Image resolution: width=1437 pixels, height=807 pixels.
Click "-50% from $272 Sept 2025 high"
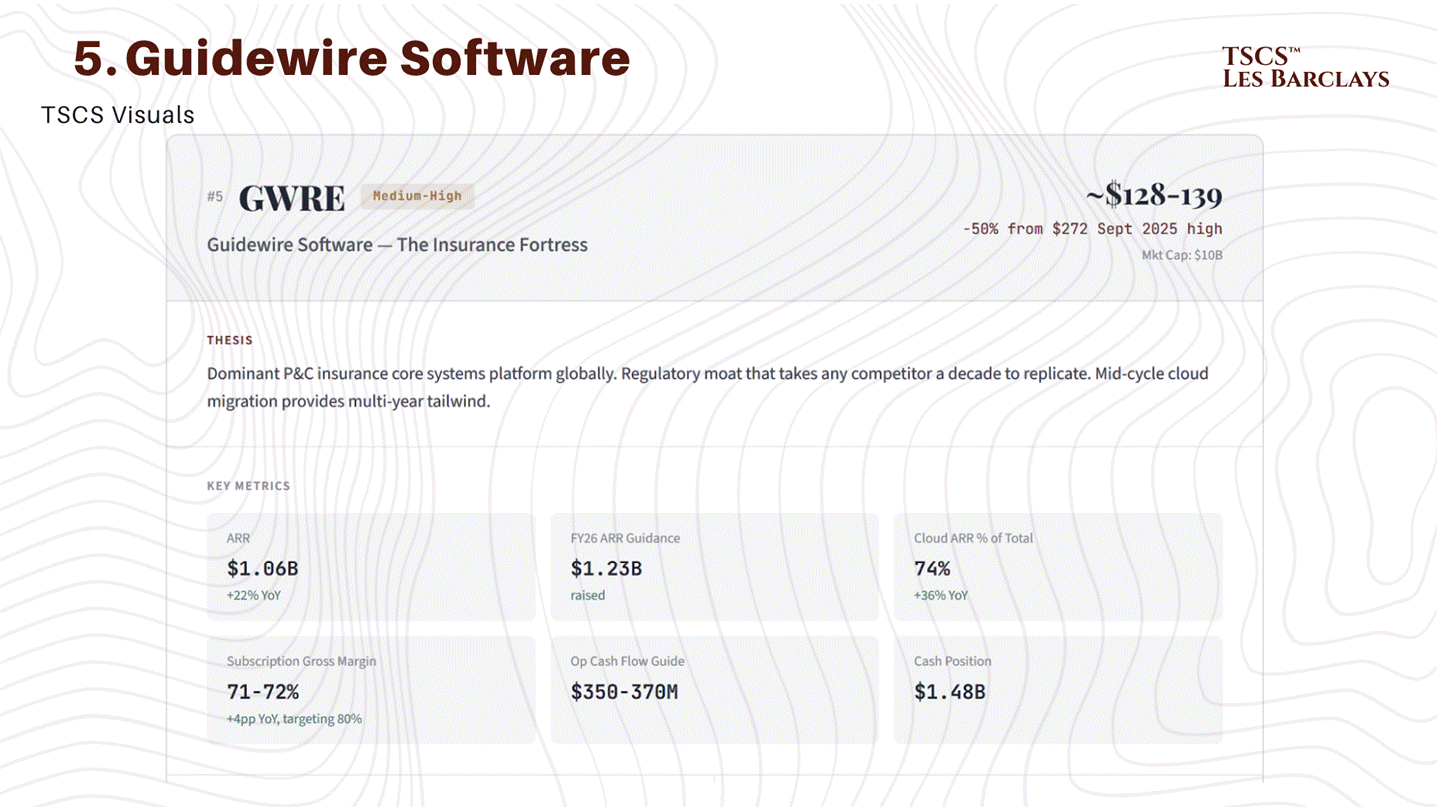click(1092, 229)
